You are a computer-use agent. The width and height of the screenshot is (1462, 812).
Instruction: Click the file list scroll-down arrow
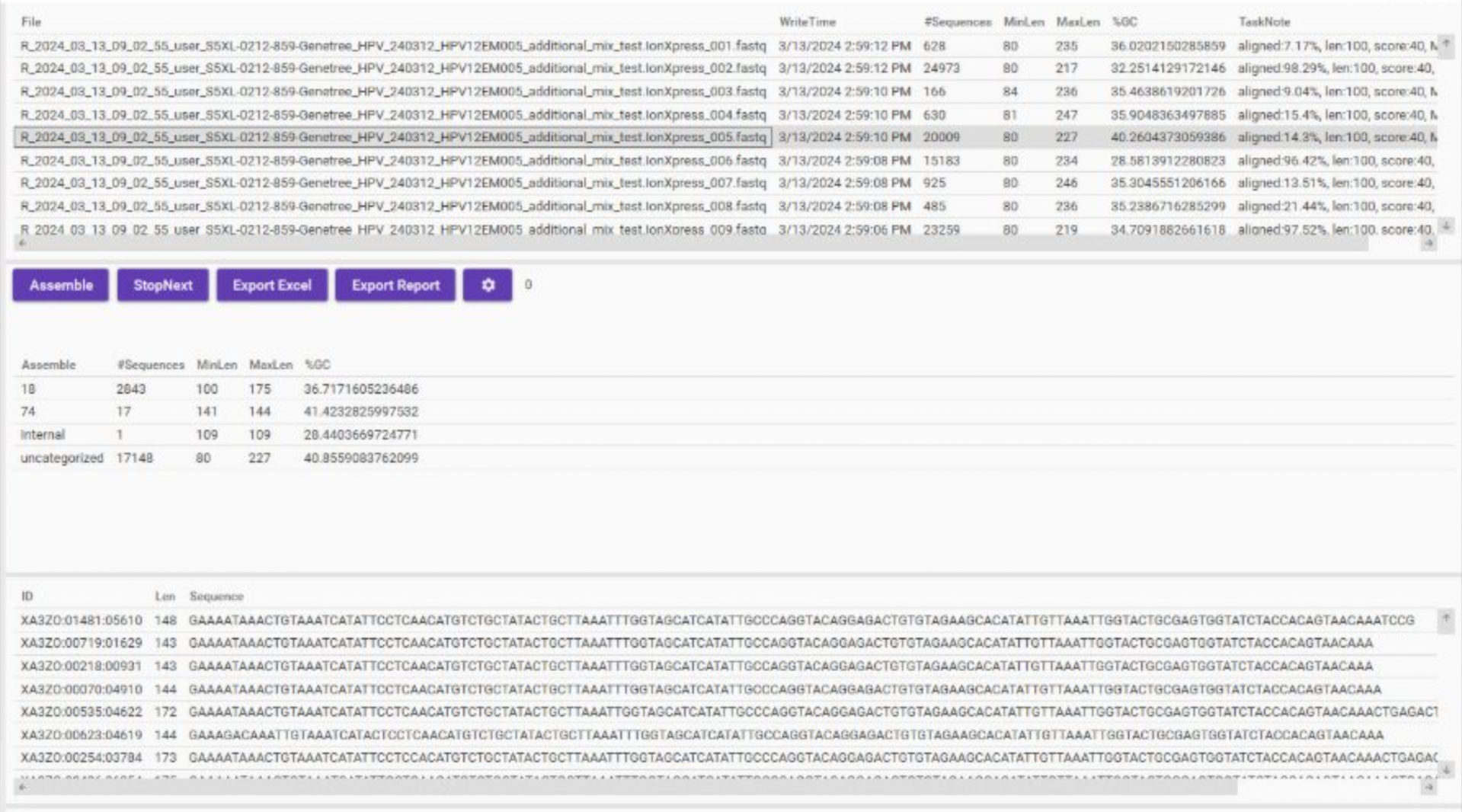[x=1446, y=226]
